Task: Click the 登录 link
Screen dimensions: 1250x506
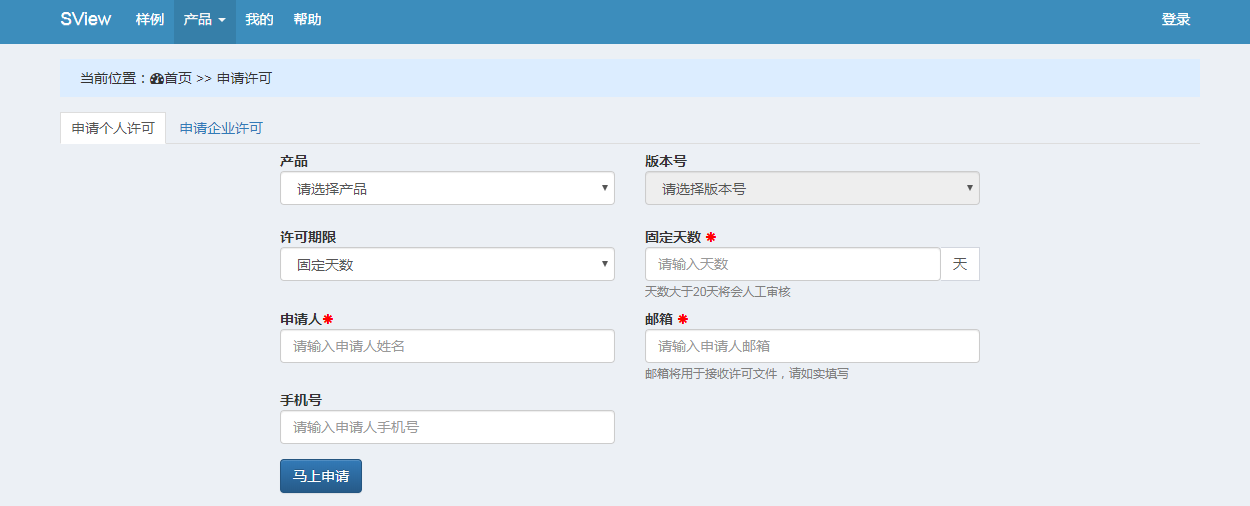Action: click(x=1176, y=20)
